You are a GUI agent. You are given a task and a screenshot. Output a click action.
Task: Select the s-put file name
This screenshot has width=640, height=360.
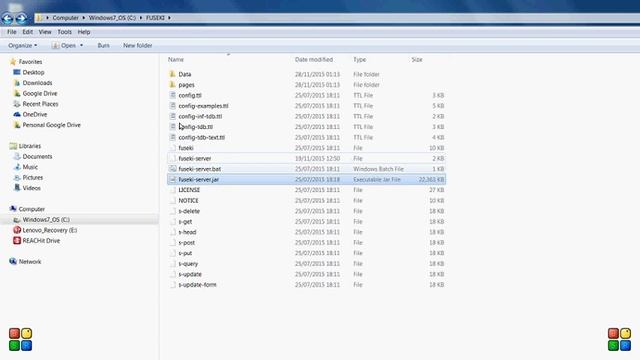185,253
